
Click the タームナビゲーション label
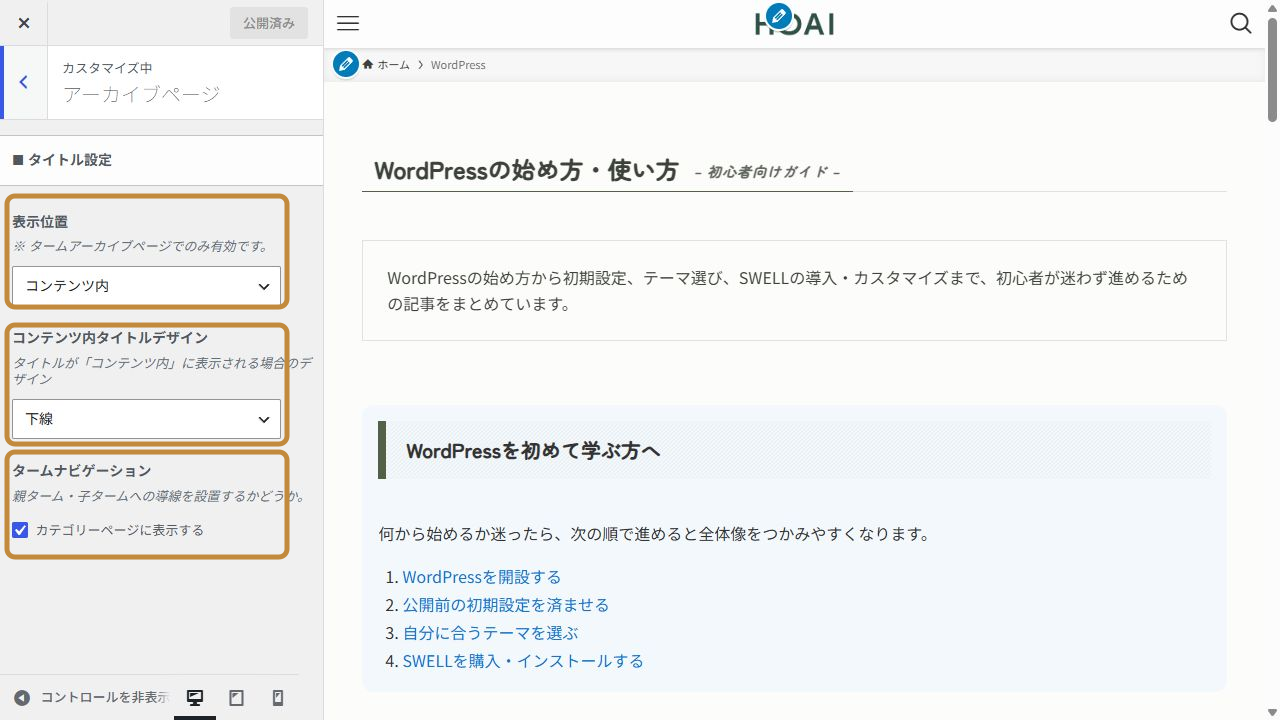click(82, 471)
